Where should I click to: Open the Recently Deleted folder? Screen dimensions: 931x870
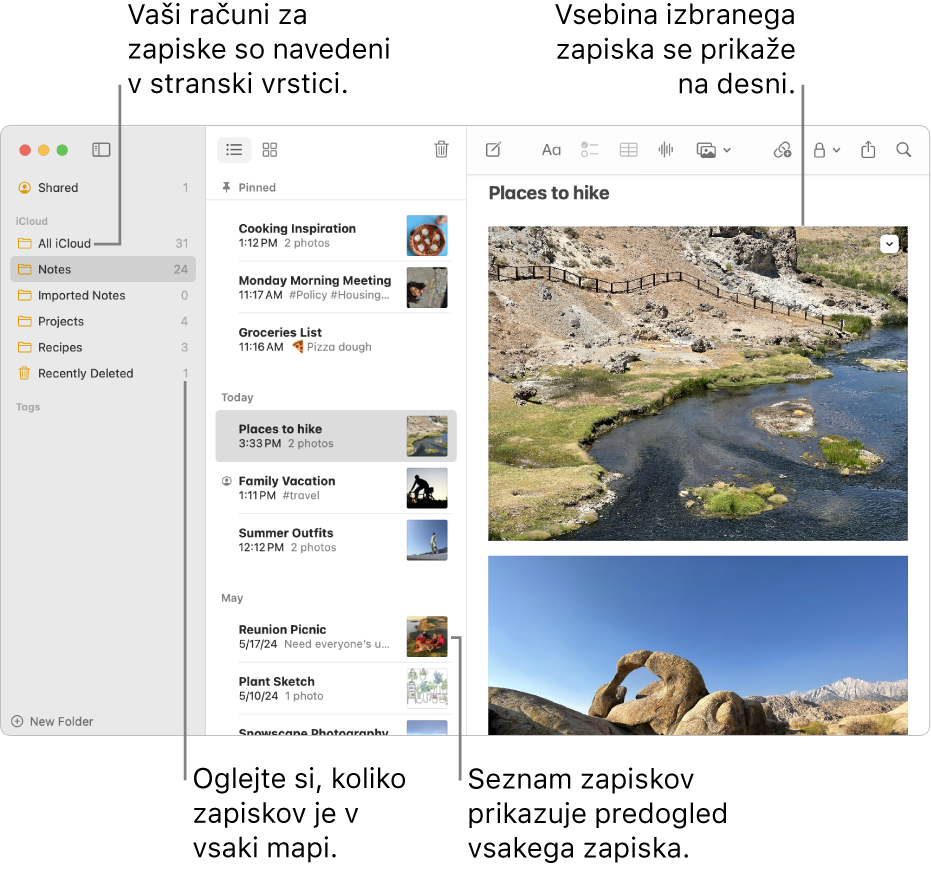pos(85,374)
